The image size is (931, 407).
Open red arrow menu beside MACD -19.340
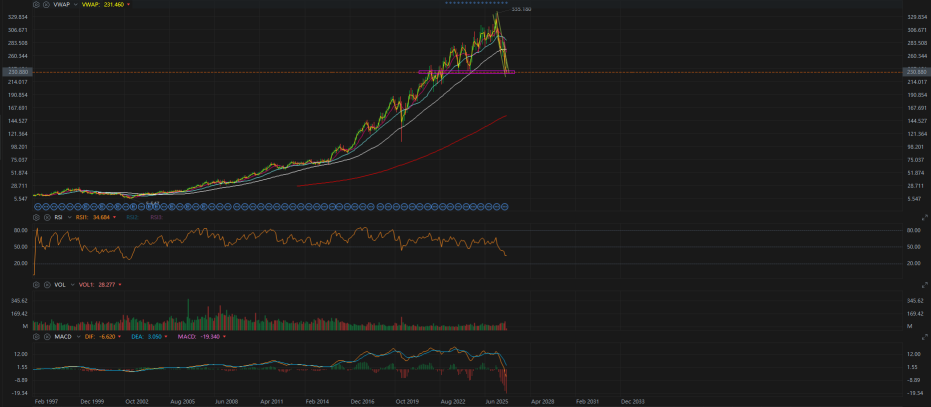224,336
